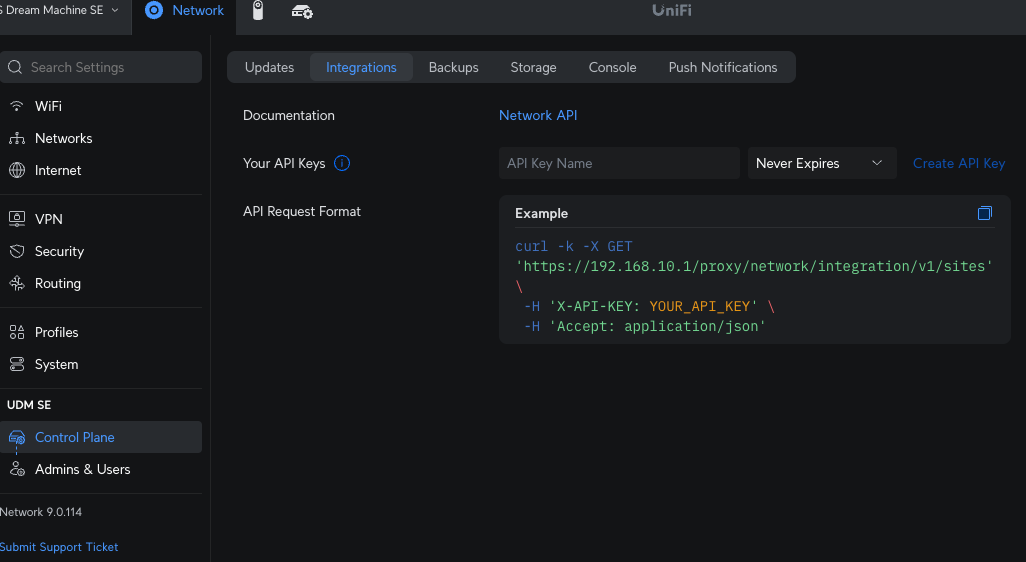Select VPN in the sidebar

[48, 219]
